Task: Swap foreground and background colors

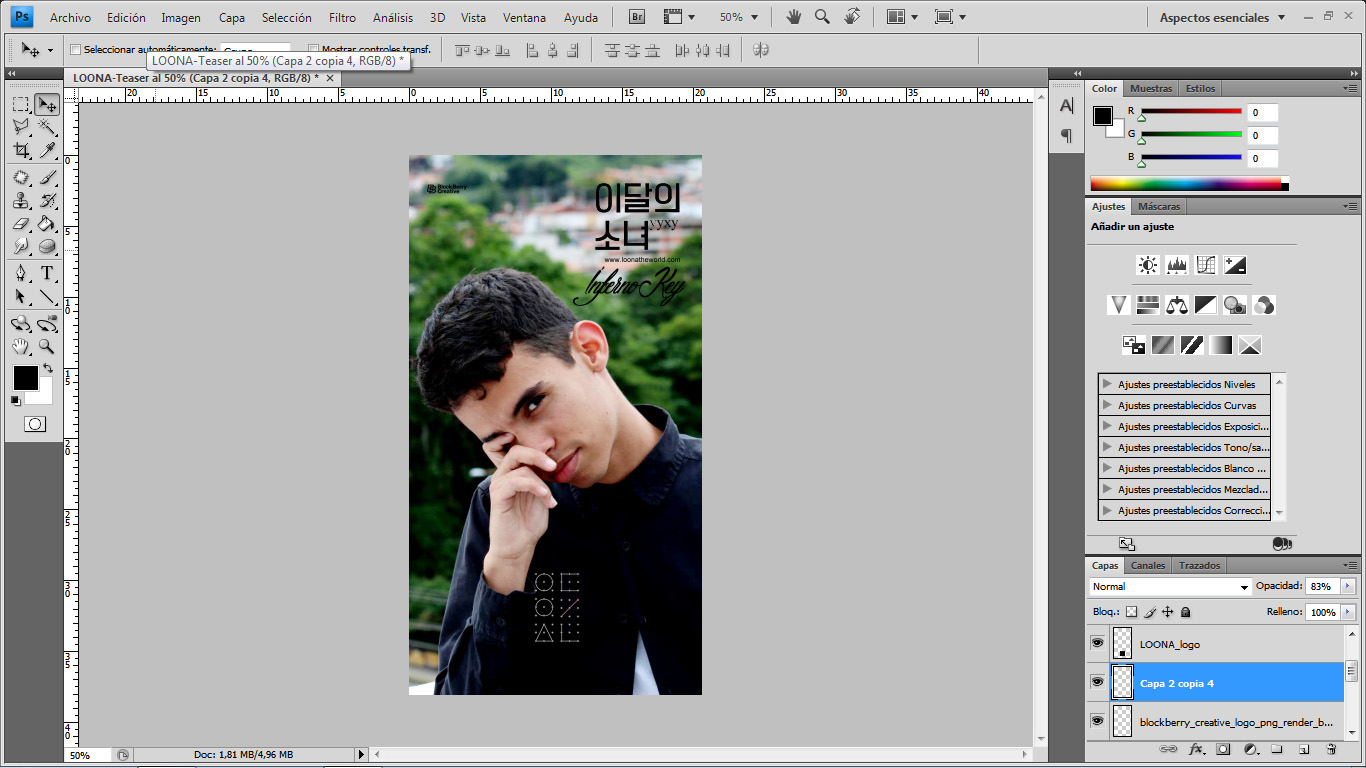Action: point(47,369)
